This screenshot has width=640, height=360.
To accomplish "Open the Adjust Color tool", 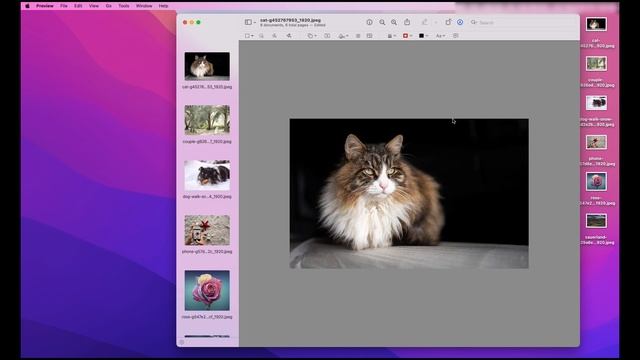I will click(x=358, y=36).
